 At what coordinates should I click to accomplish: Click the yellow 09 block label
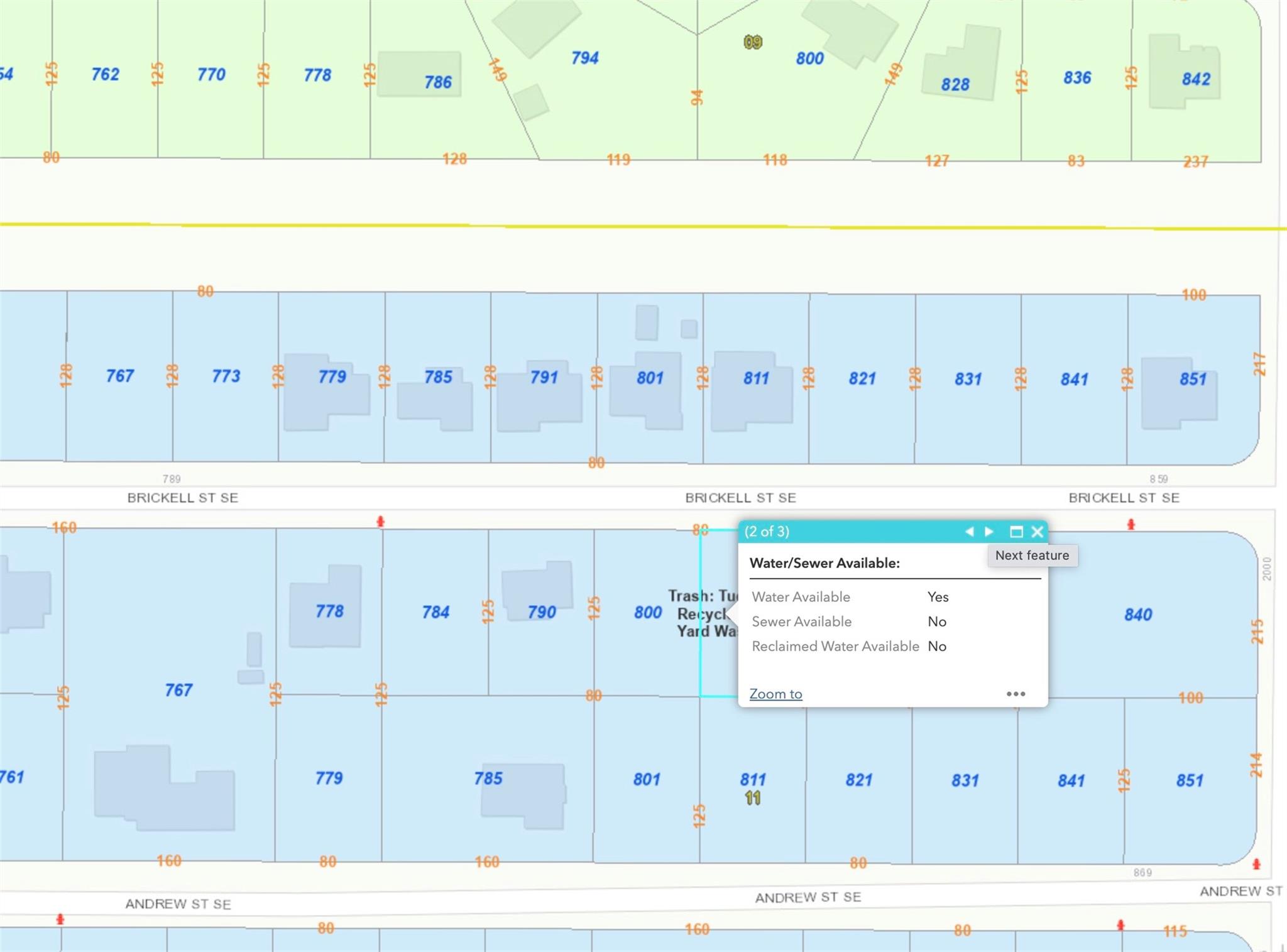(753, 42)
